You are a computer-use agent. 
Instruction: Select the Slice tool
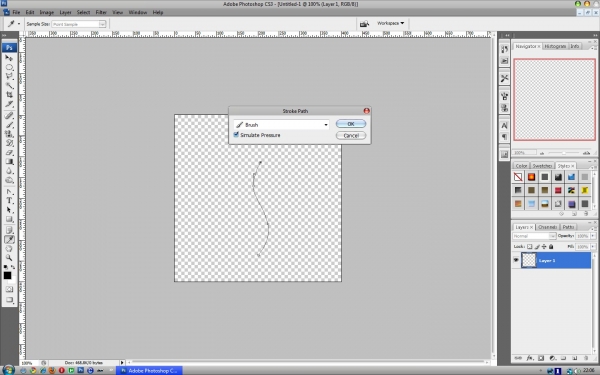click(x=9, y=104)
